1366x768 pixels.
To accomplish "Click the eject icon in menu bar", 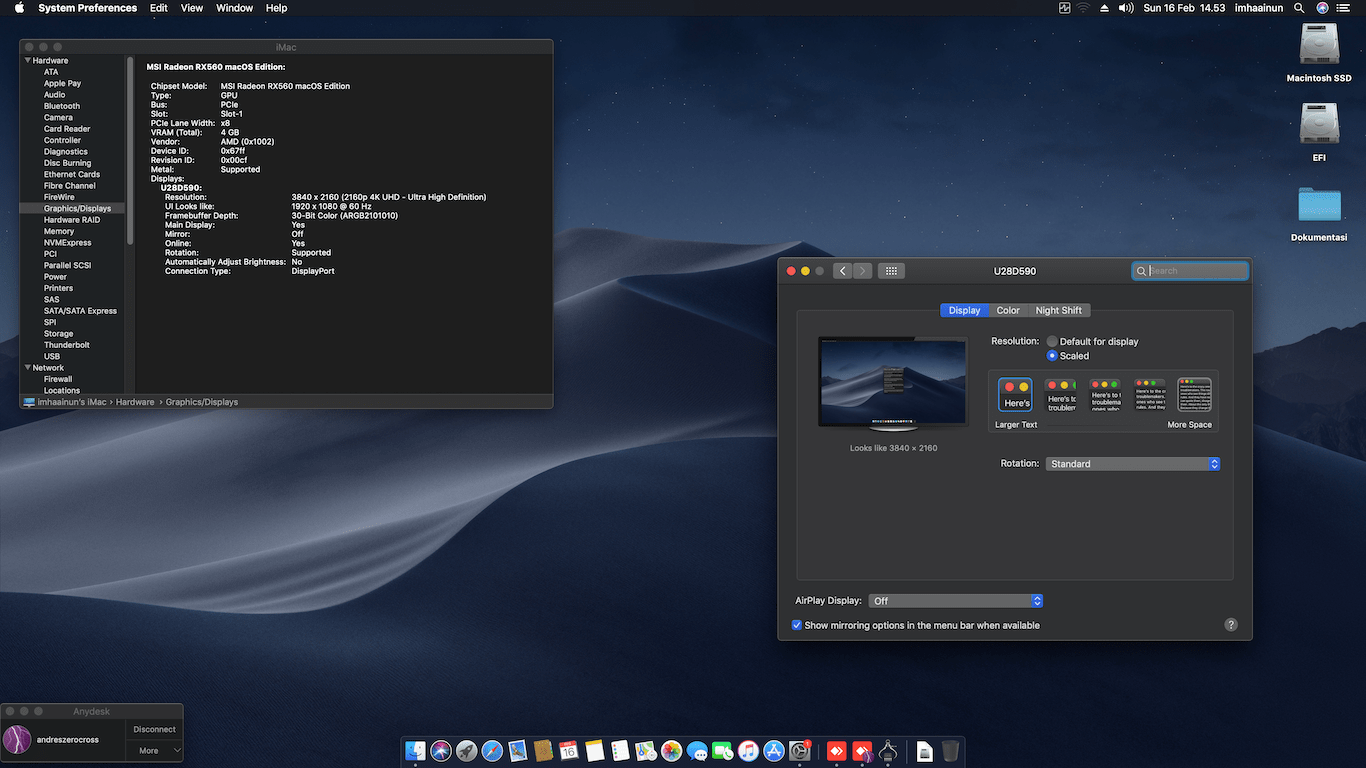I will 1105,8.
